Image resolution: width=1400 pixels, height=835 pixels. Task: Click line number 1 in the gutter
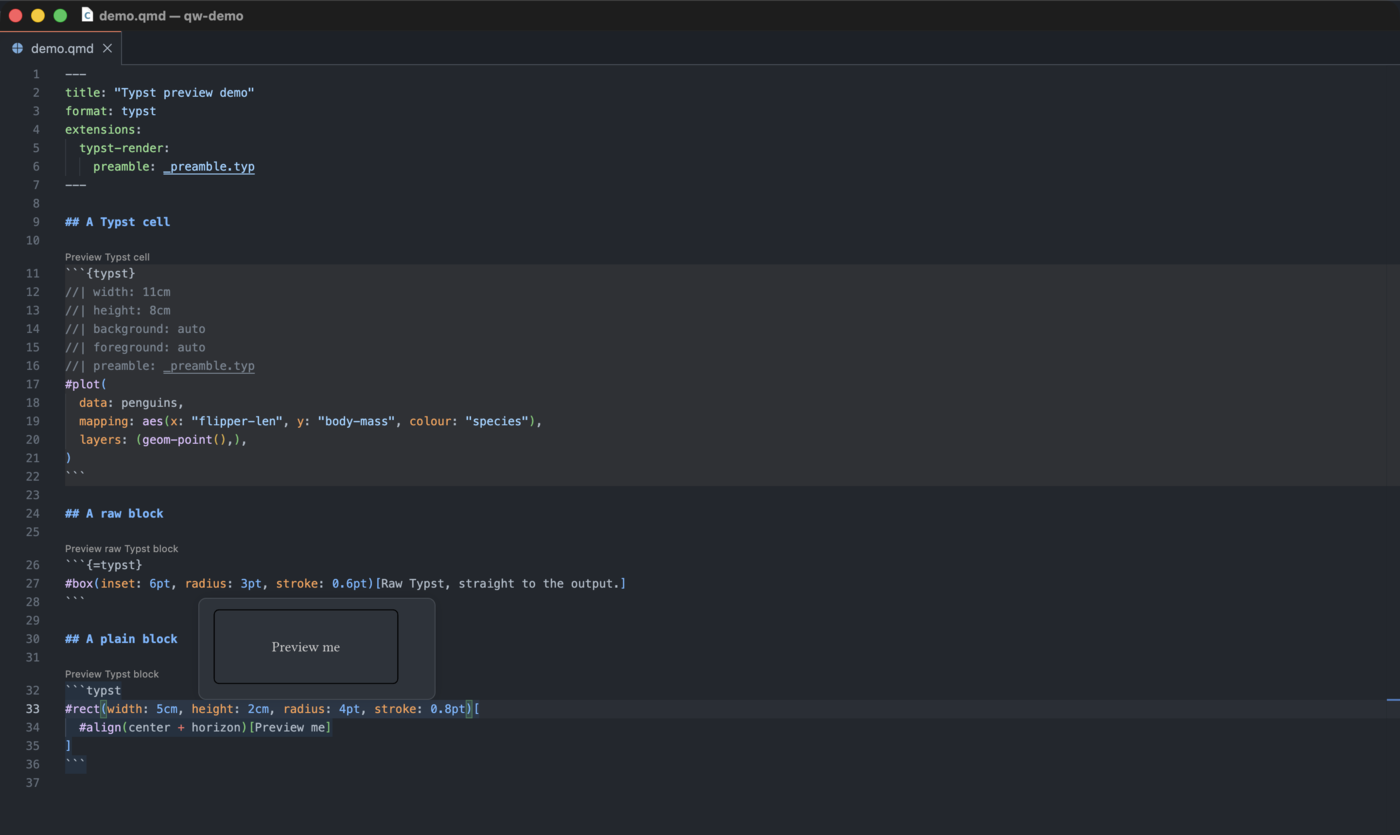(x=36, y=74)
